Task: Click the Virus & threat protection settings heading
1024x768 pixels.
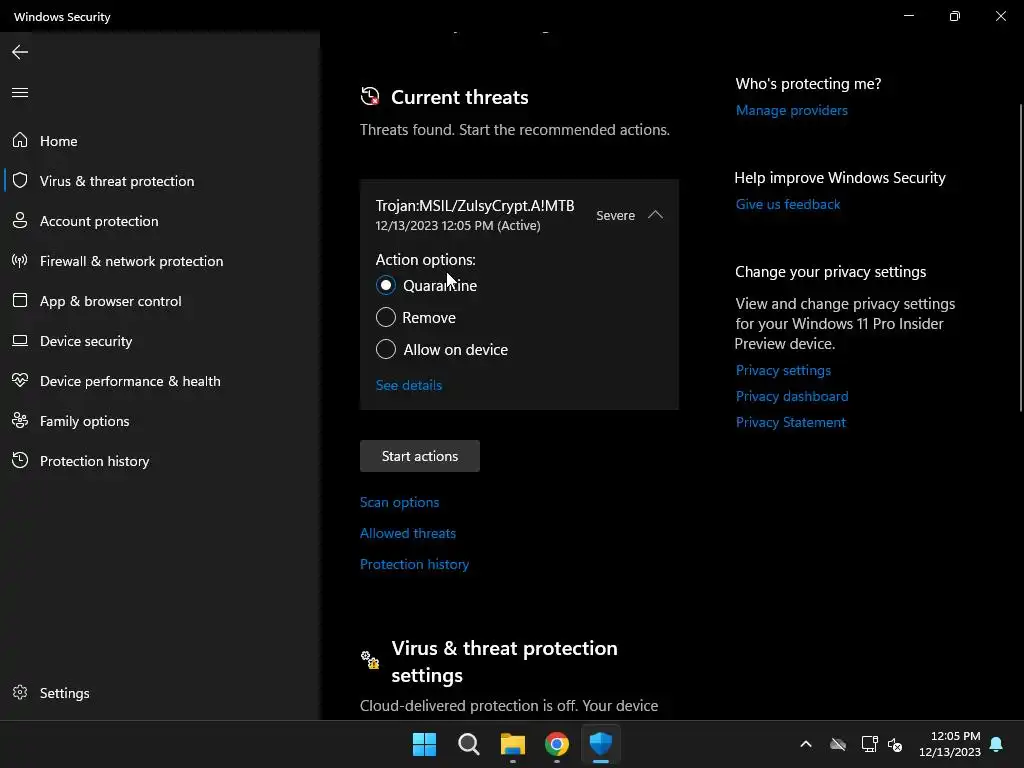Action: click(x=504, y=661)
